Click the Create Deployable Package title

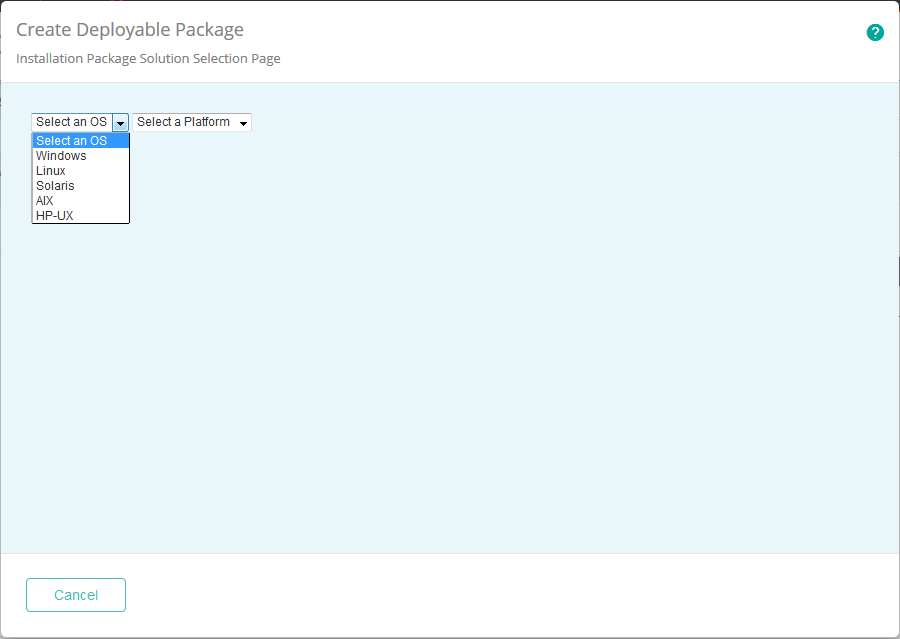click(x=130, y=30)
